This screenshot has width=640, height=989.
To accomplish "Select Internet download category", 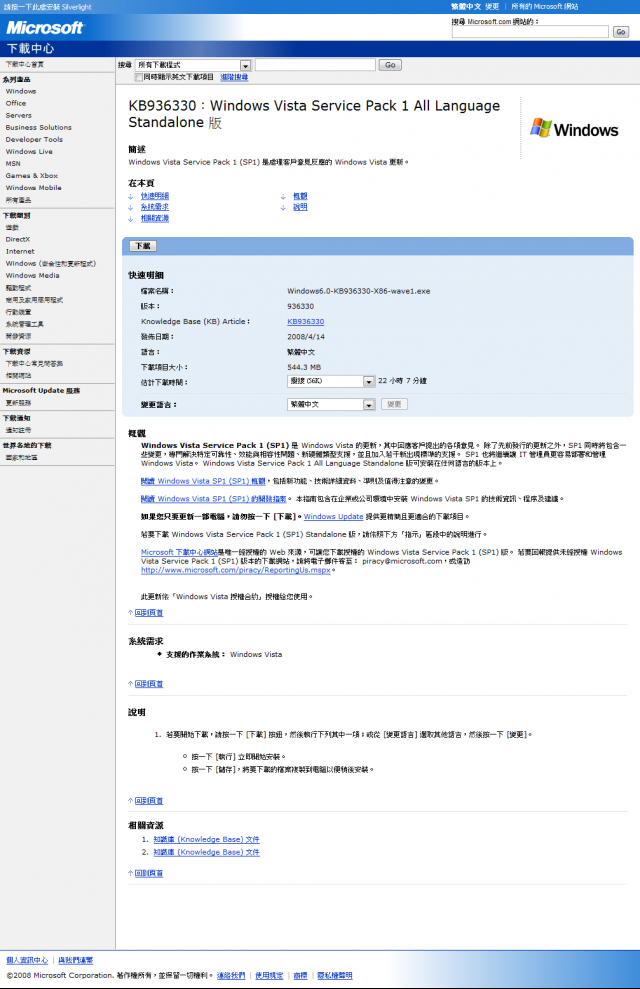I will tap(20, 251).
